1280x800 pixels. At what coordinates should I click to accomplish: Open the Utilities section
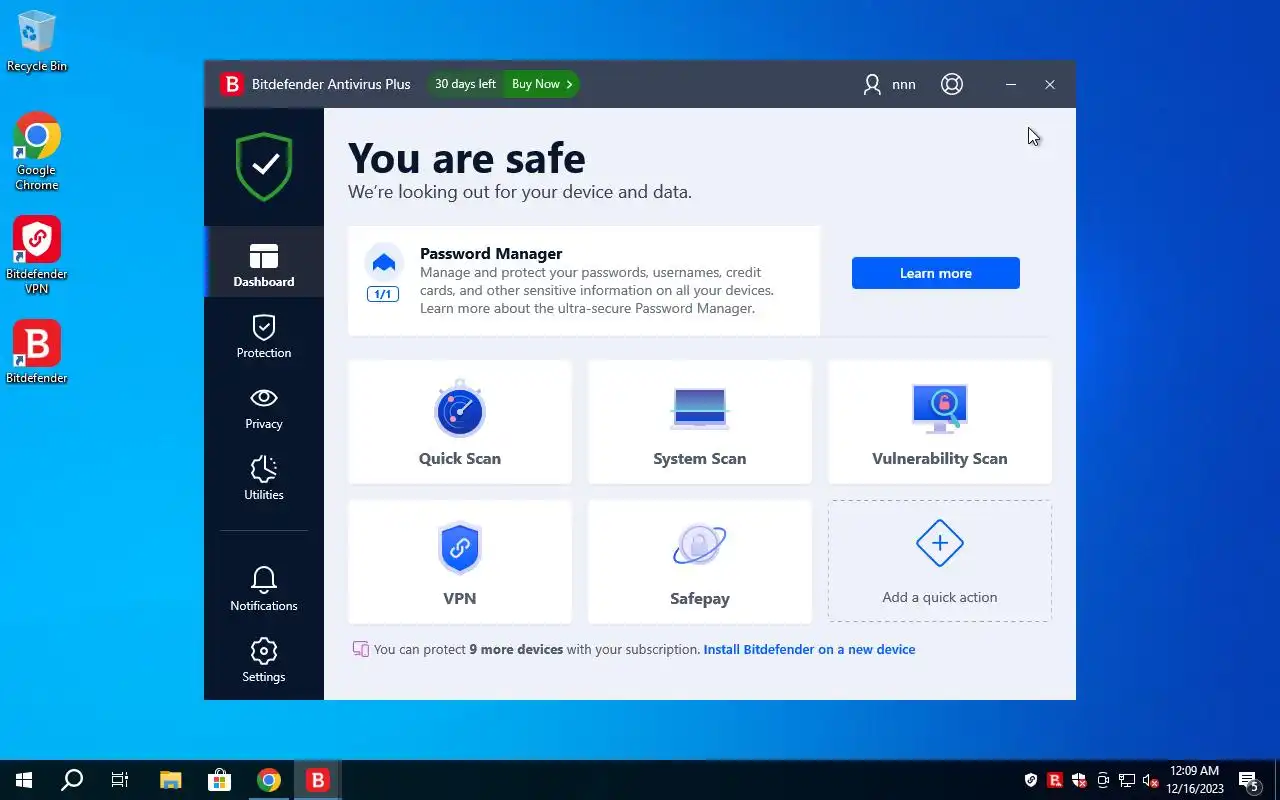pyautogui.click(x=264, y=478)
